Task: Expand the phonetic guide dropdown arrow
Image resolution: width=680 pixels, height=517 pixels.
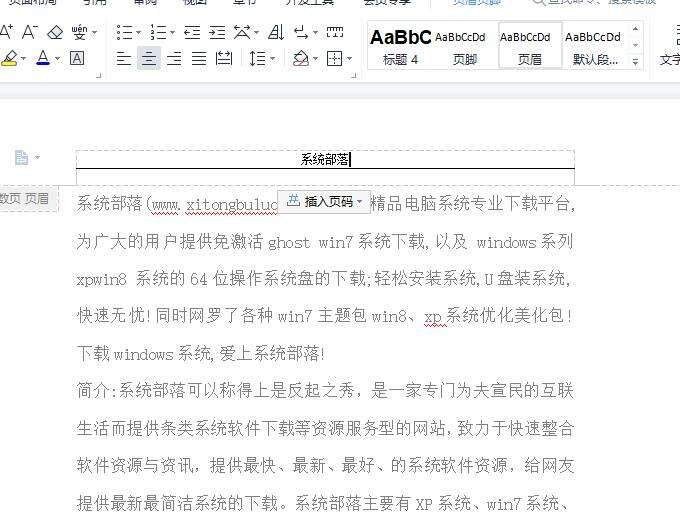Action: pyautogui.click(x=95, y=33)
